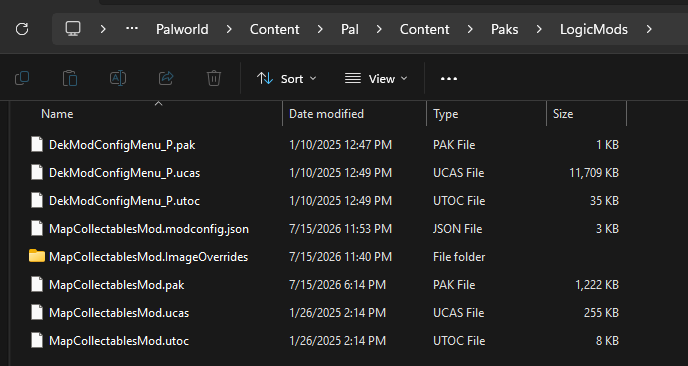This screenshot has width=688, height=366.
Task: Go to the Content breadcrumb after Pal
Action: pyautogui.click(x=424, y=29)
